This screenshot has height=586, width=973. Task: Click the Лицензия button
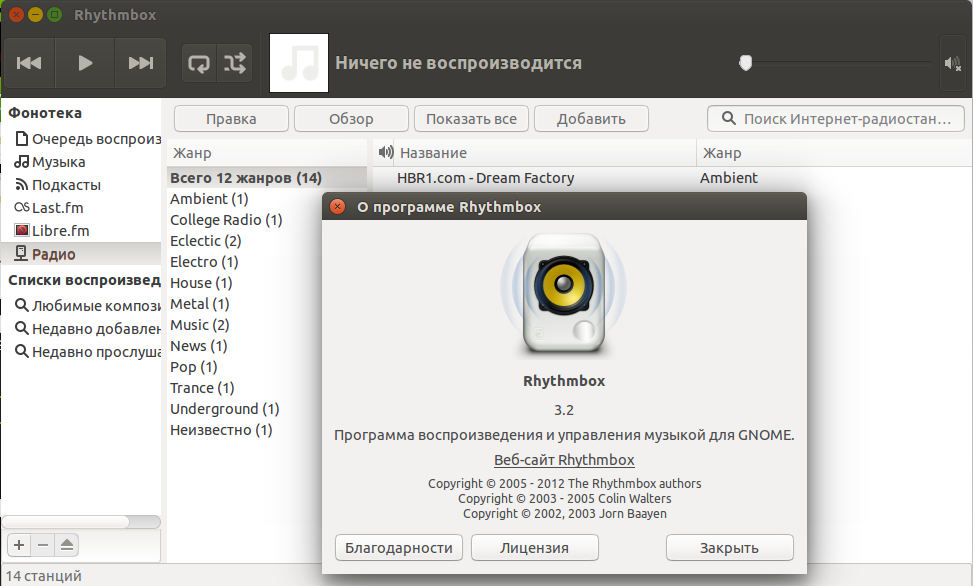click(x=535, y=548)
